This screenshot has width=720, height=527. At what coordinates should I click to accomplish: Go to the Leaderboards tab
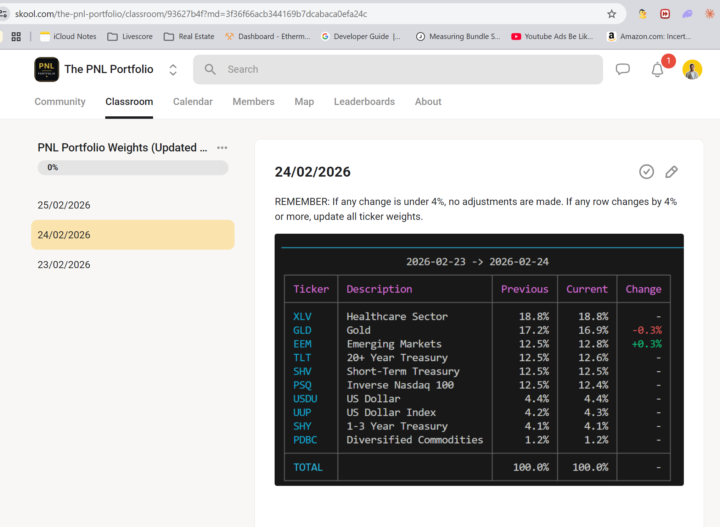pos(364,102)
